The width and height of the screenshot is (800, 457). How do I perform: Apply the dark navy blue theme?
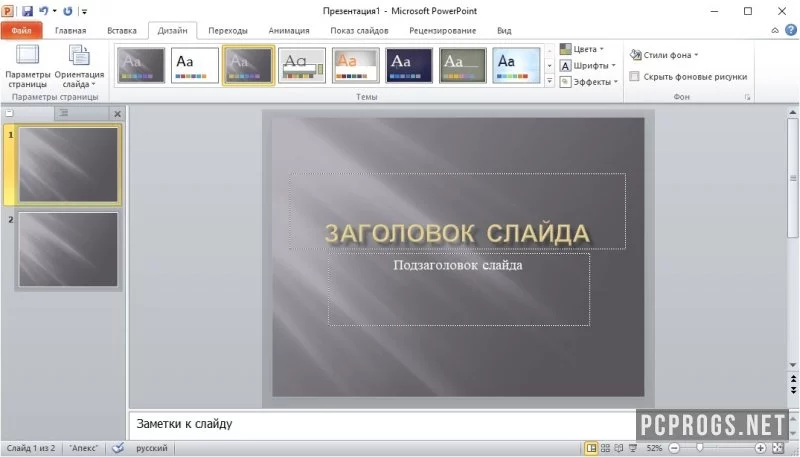point(409,65)
